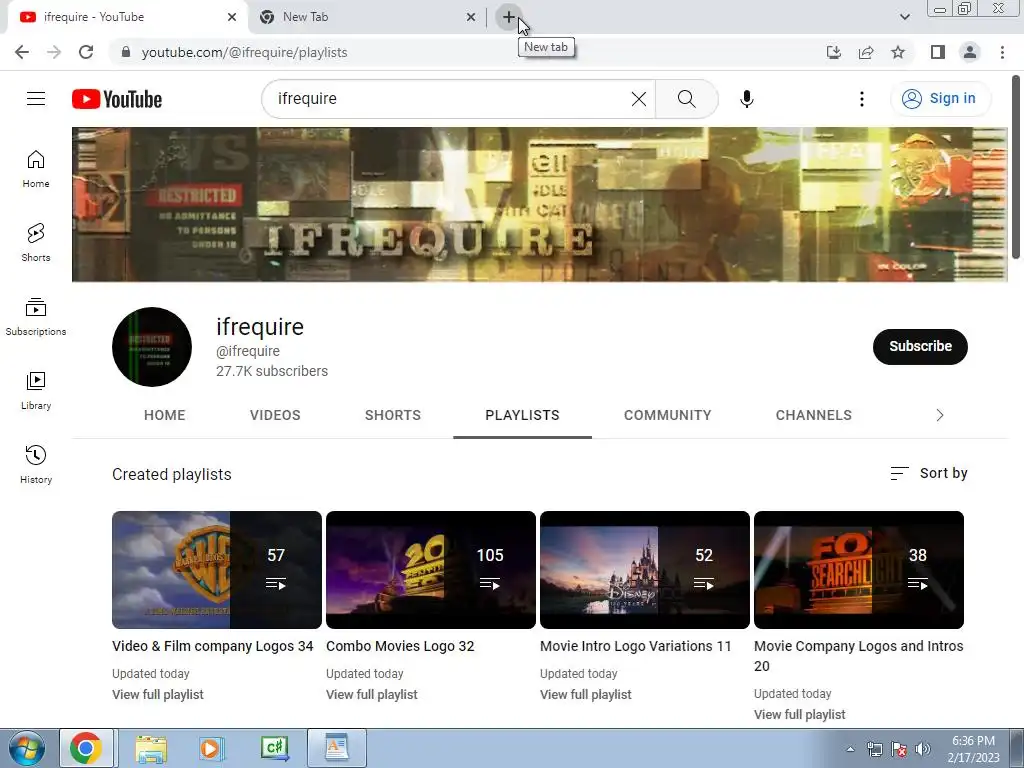Switch to the CHANNELS tab
This screenshot has height=768, width=1024.
814,415
